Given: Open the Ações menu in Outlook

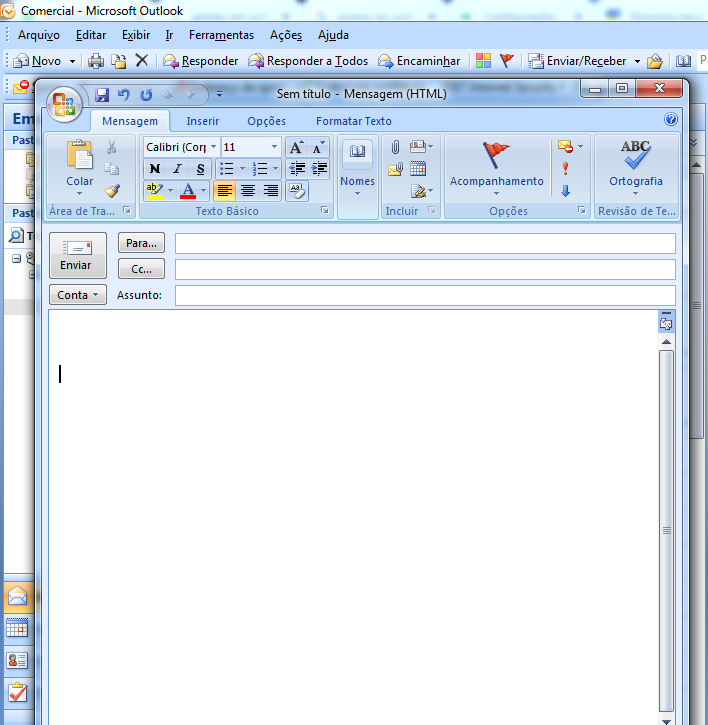Looking at the screenshot, I should point(286,35).
